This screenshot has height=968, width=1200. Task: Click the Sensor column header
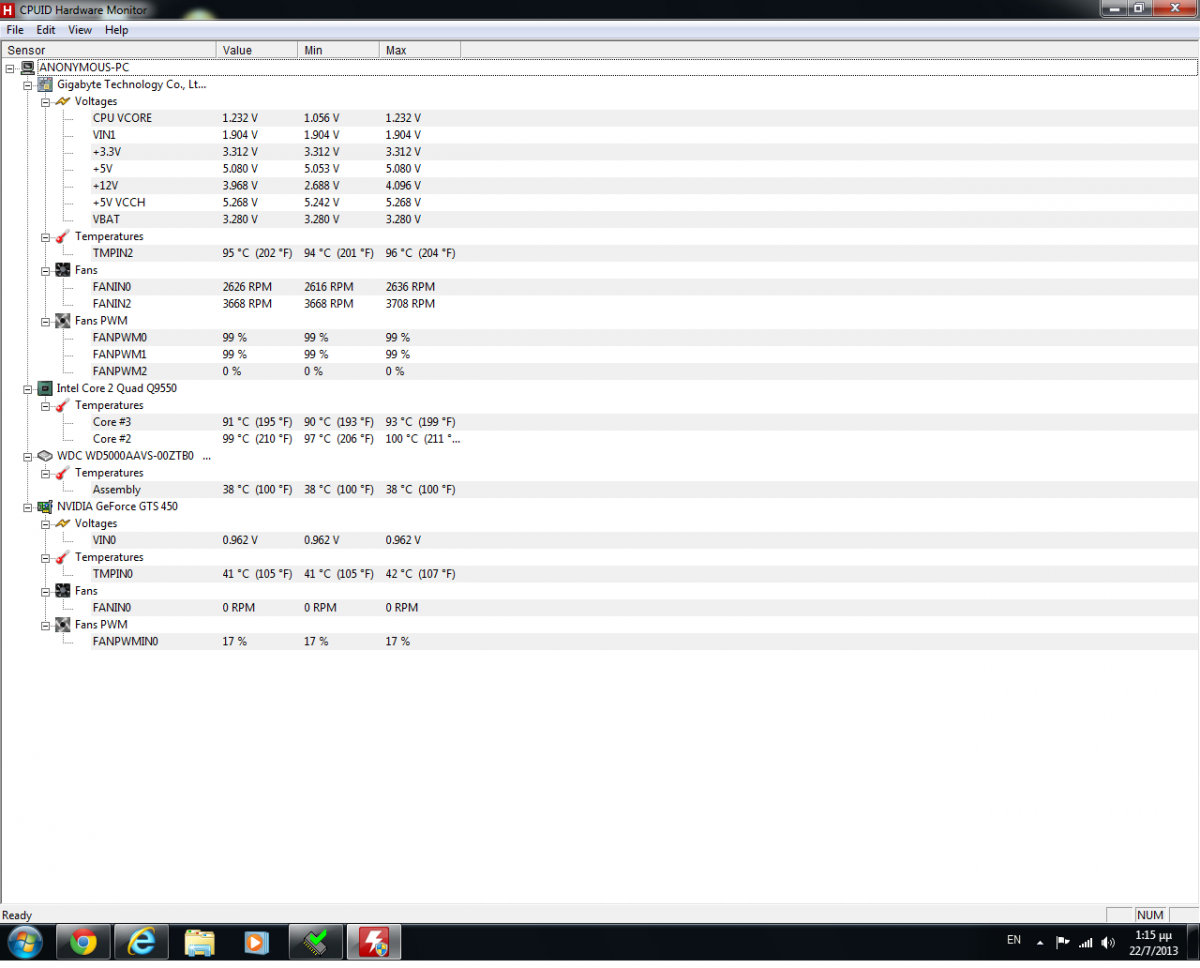[x=108, y=50]
